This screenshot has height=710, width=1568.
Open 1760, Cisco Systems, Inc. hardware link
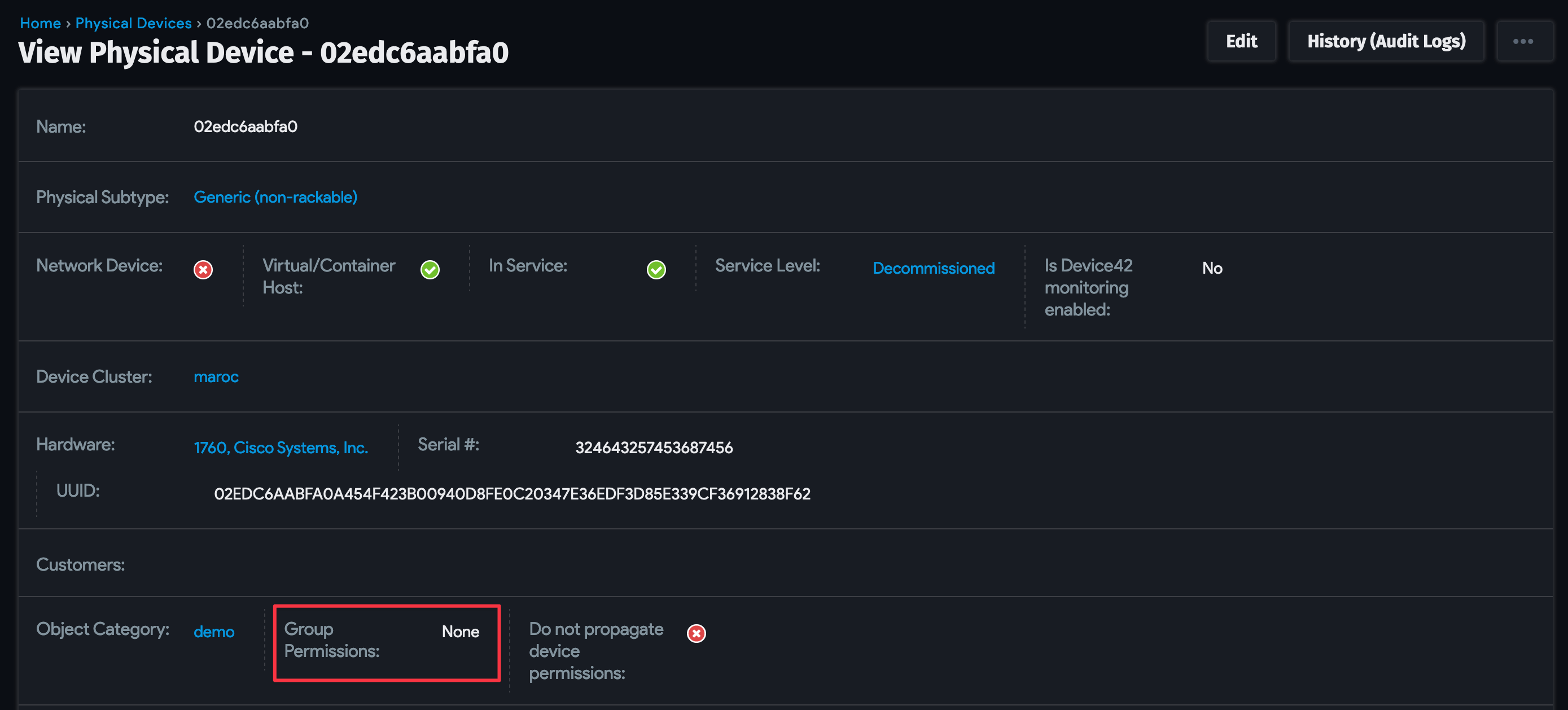coord(281,448)
